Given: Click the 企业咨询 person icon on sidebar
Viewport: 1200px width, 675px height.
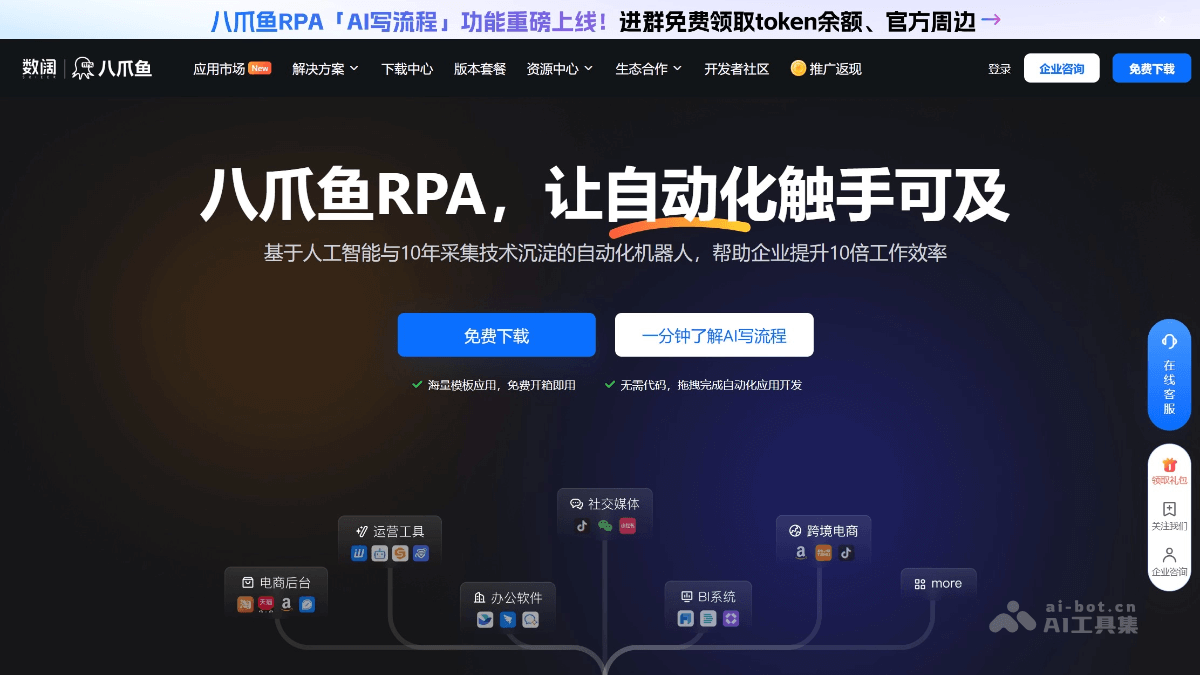Looking at the screenshot, I should pos(1169,554).
